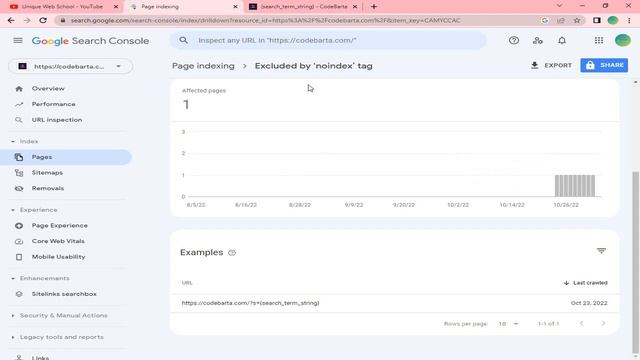640x360 pixels.
Task: Open the account avatar in Search Console
Action: pos(622,40)
